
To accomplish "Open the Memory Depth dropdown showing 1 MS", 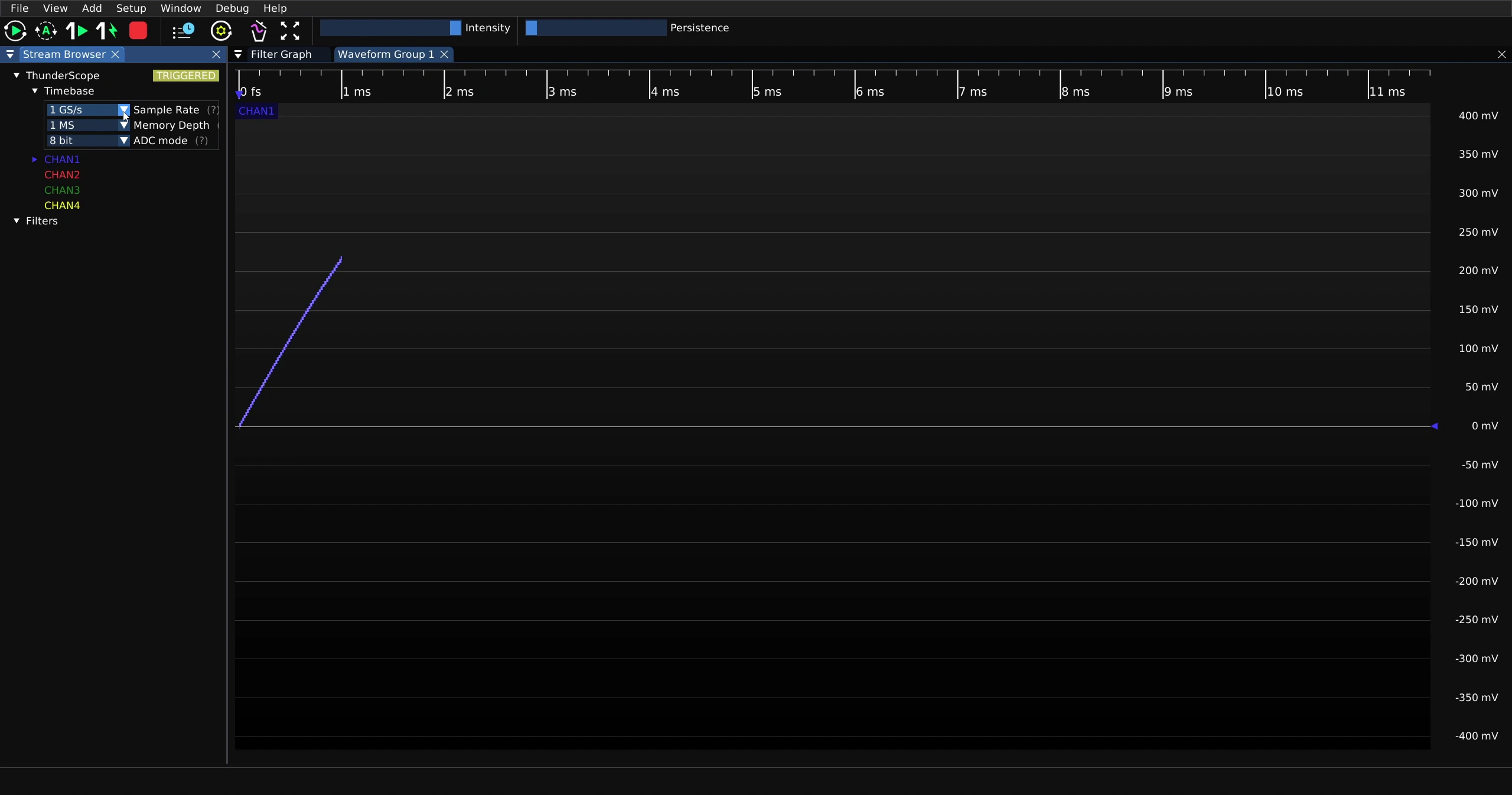I will [89, 125].
